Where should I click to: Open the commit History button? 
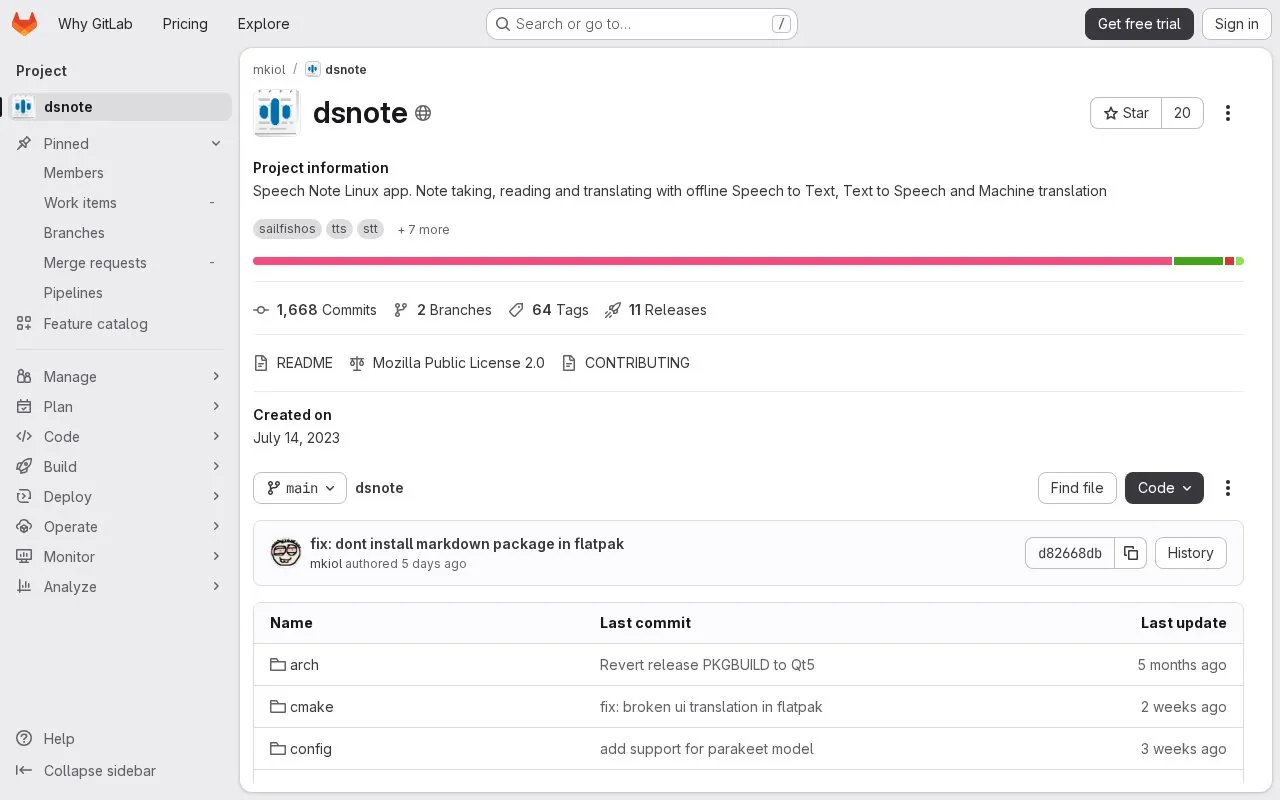(x=1190, y=553)
